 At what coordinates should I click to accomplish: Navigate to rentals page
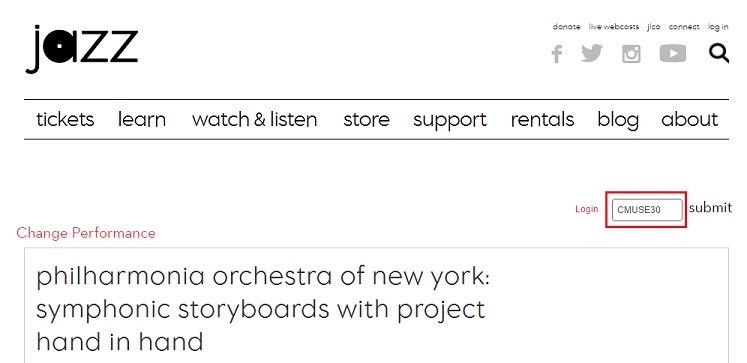coord(542,120)
